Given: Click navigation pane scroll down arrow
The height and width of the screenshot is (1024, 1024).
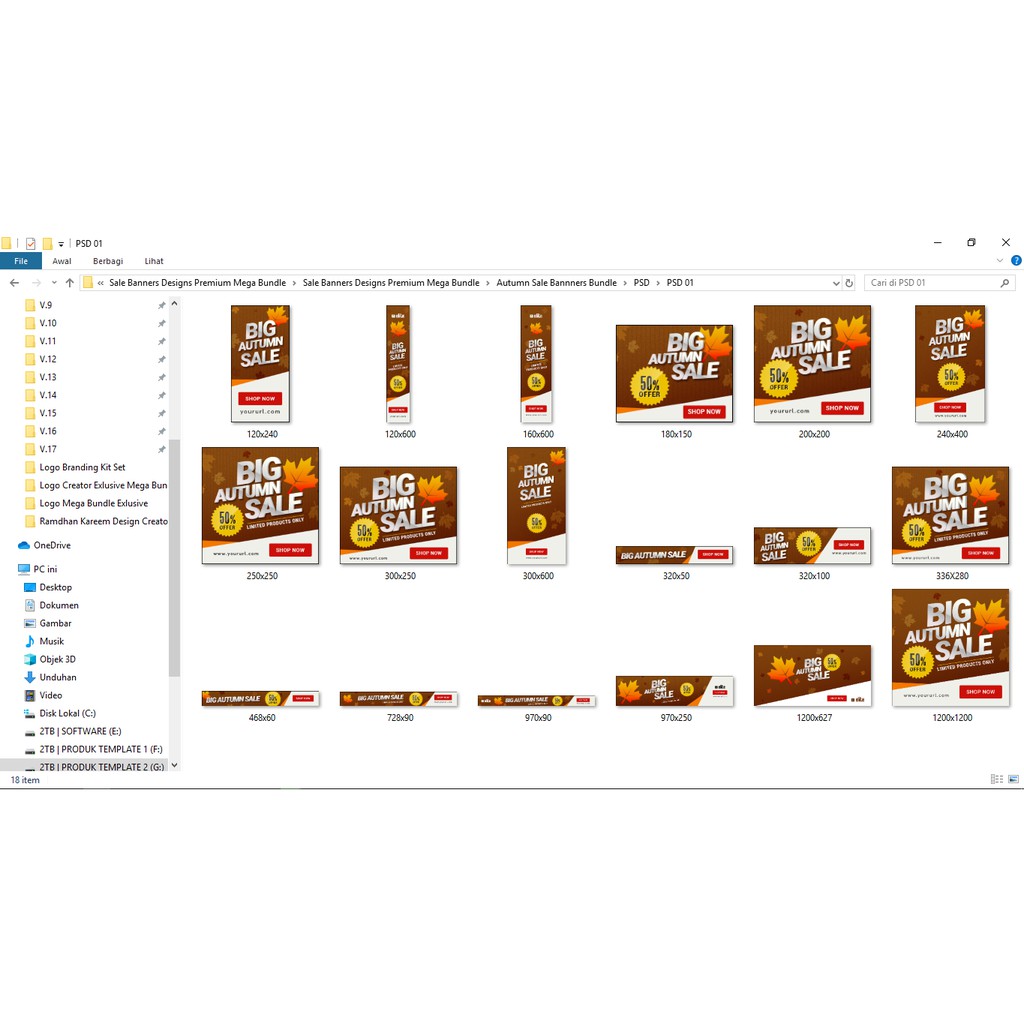Looking at the screenshot, I should [174, 765].
